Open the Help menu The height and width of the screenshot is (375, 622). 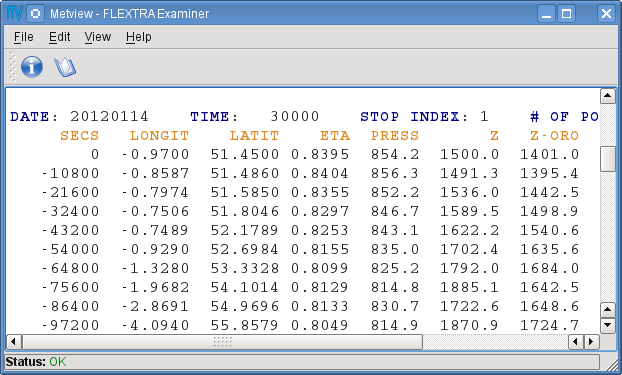pyautogui.click(x=138, y=37)
